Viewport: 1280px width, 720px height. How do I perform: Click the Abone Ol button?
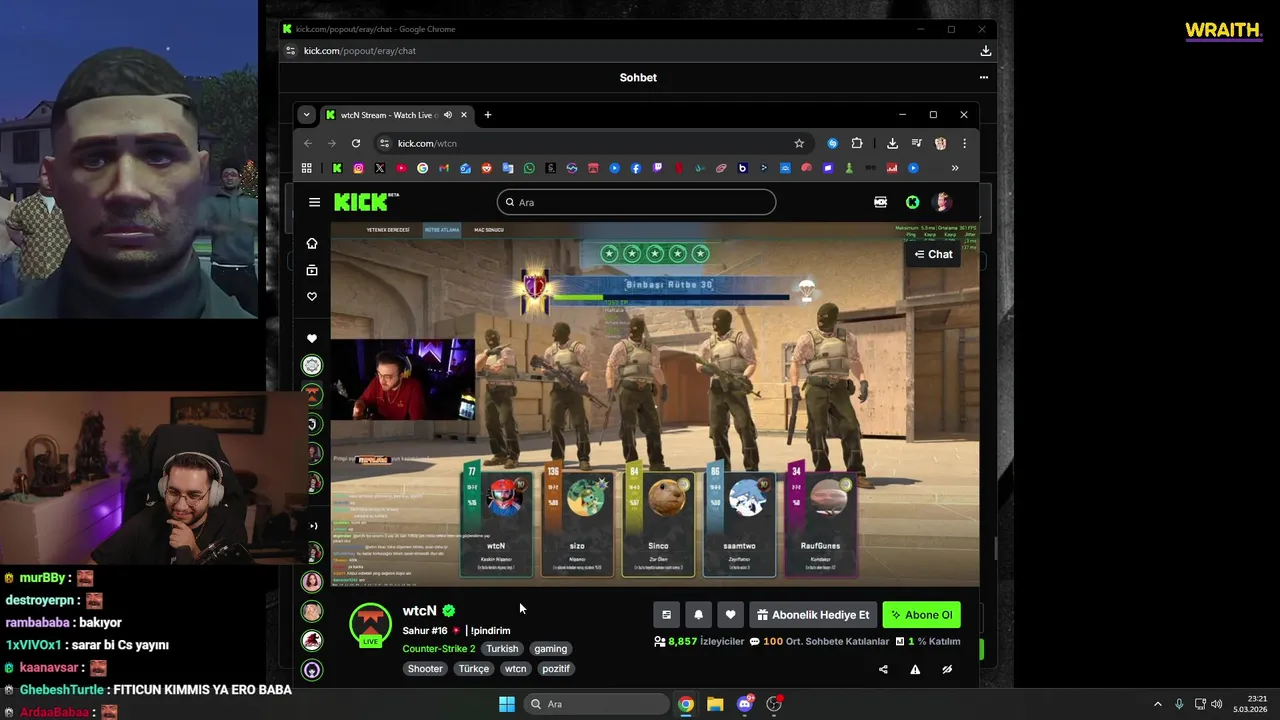(921, 615)
